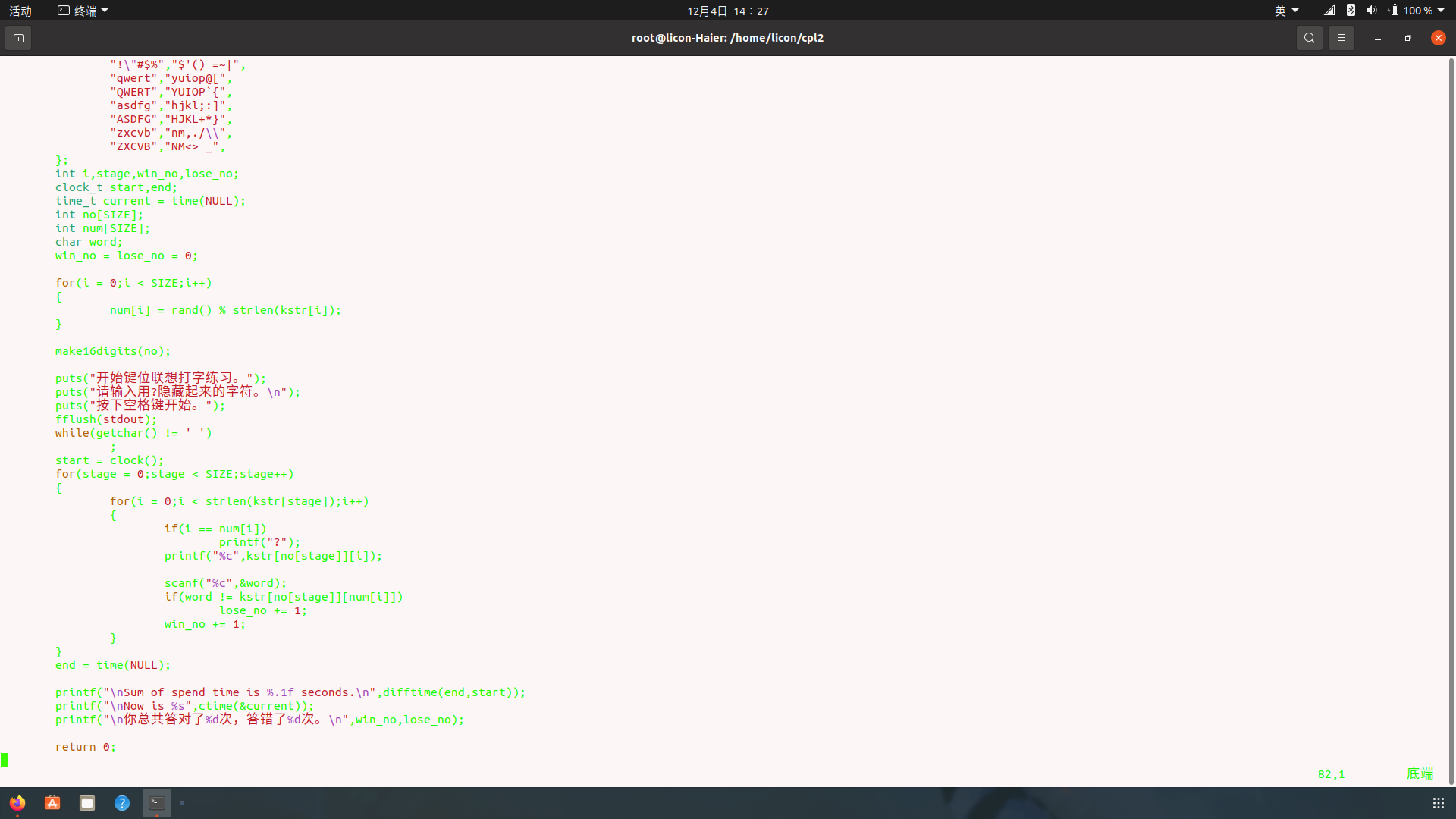
Task: Click line 'if(i == num[i])'
Action: [x=215, y=529]
